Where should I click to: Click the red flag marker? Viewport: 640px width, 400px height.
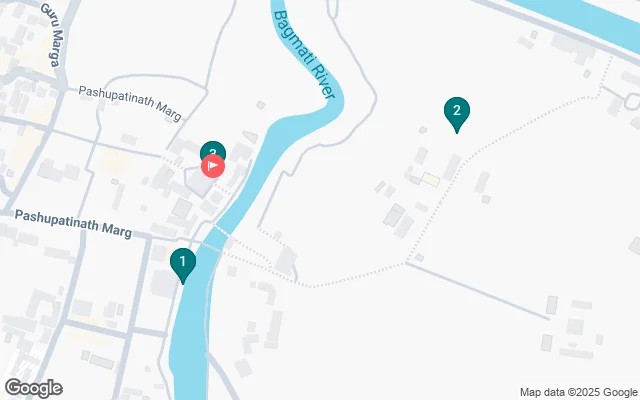pos(213,166)
